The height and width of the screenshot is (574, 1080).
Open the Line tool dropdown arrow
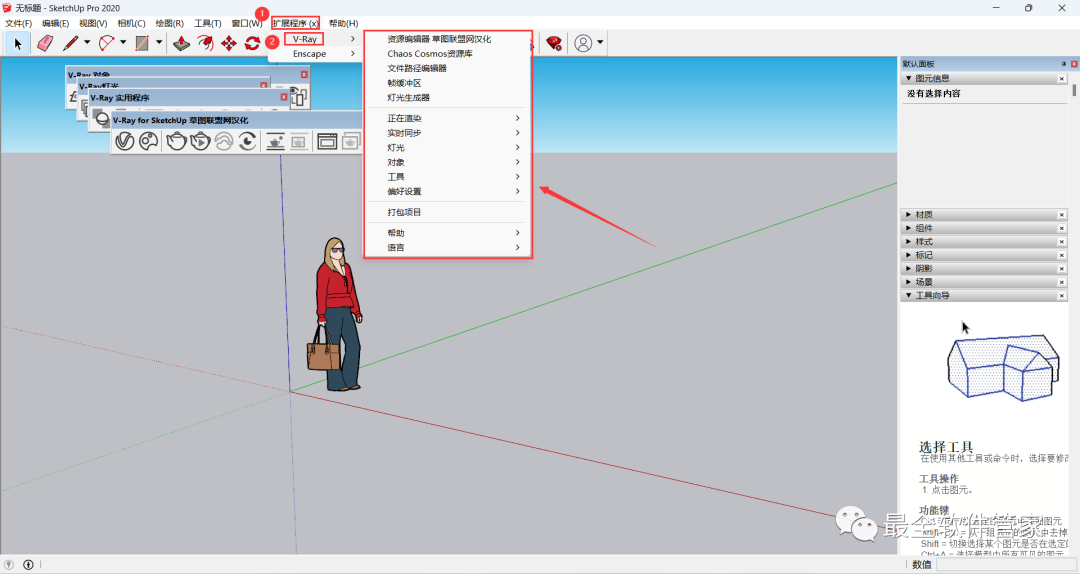(x=87, y=43)
